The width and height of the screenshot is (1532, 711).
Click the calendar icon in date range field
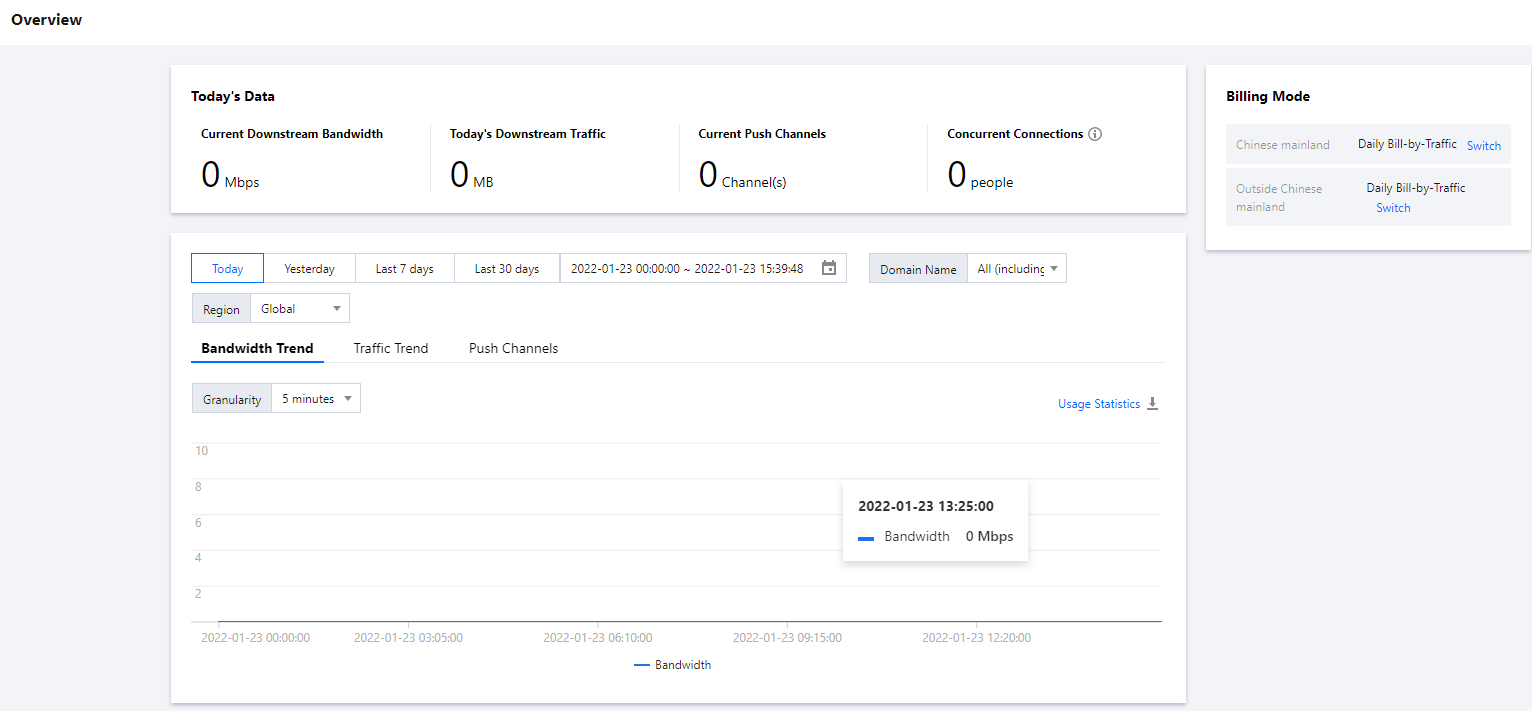pos(828,268)
